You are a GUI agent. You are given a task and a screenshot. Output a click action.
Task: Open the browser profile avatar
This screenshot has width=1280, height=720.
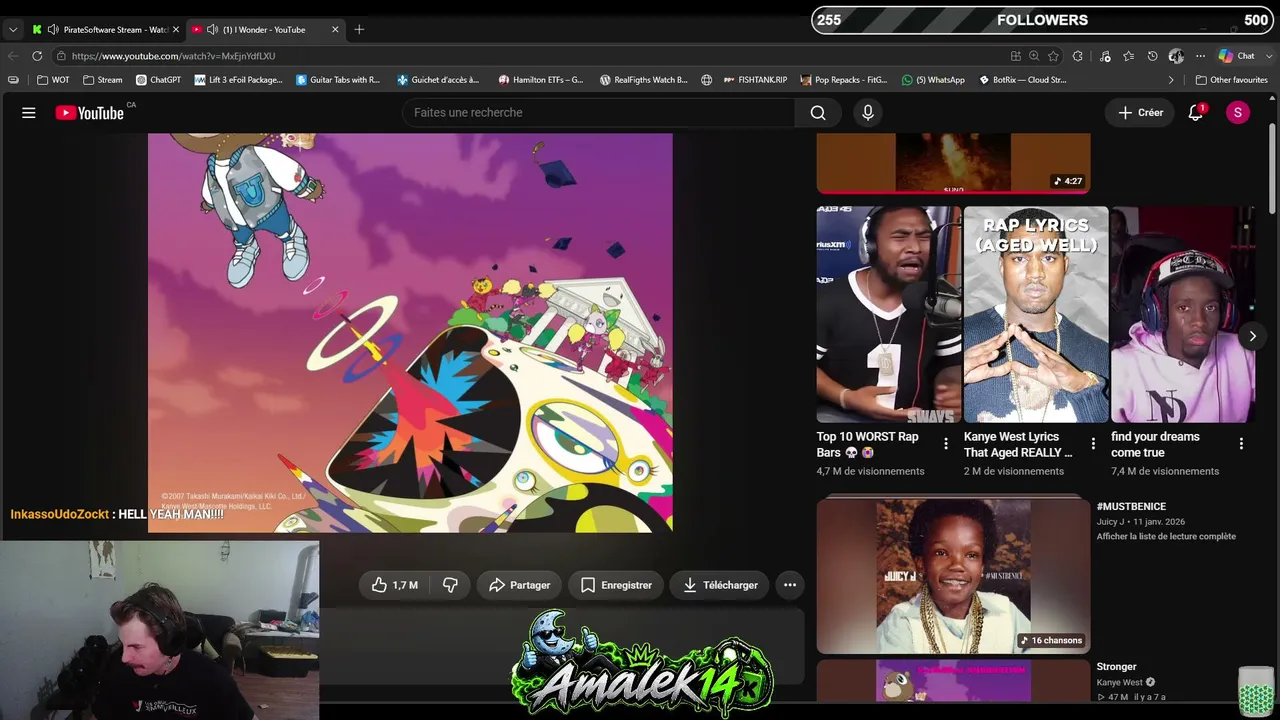pyautogui.click(x=1176, y=56)
